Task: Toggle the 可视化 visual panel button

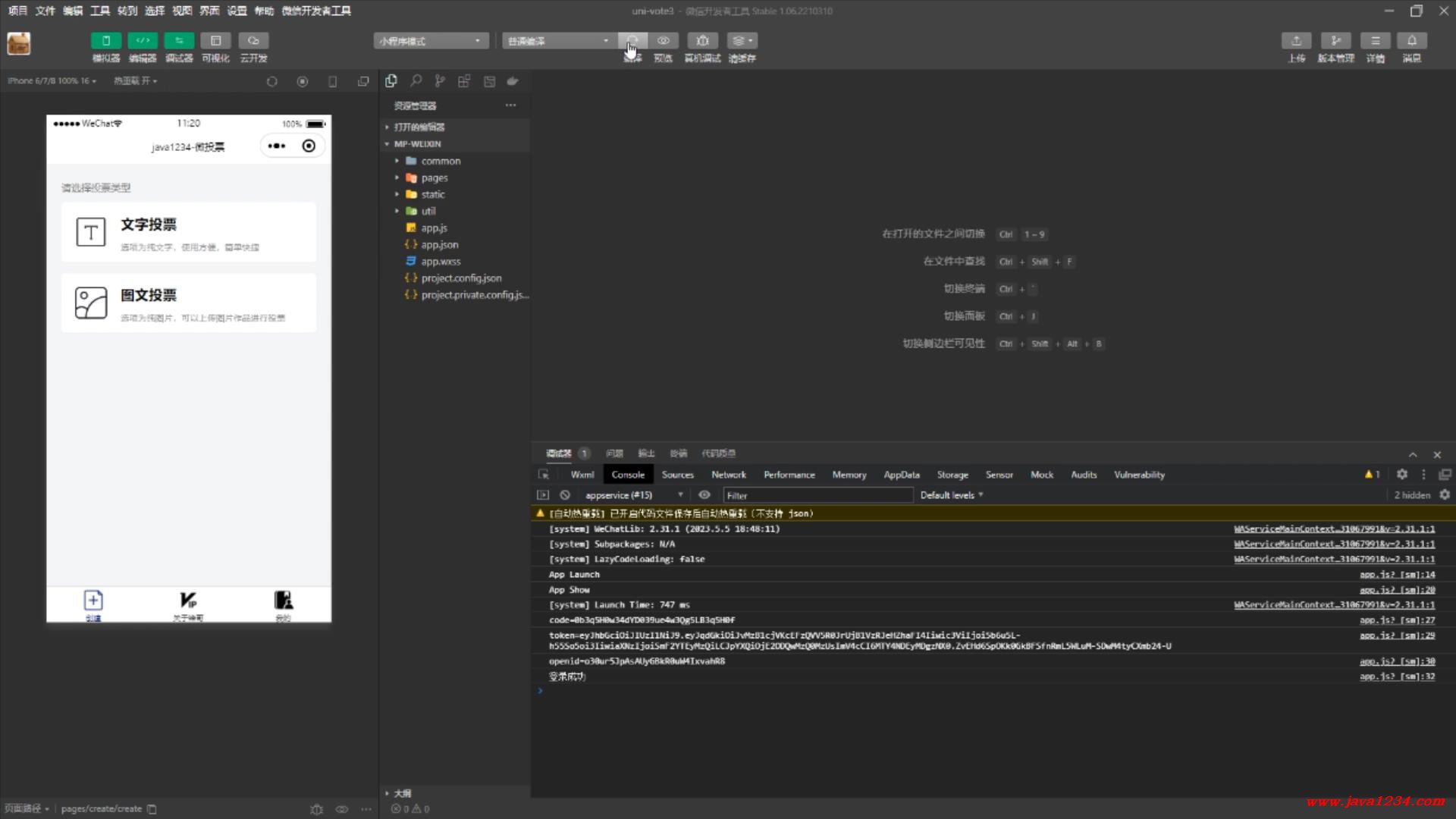Action: pos(215,41)
